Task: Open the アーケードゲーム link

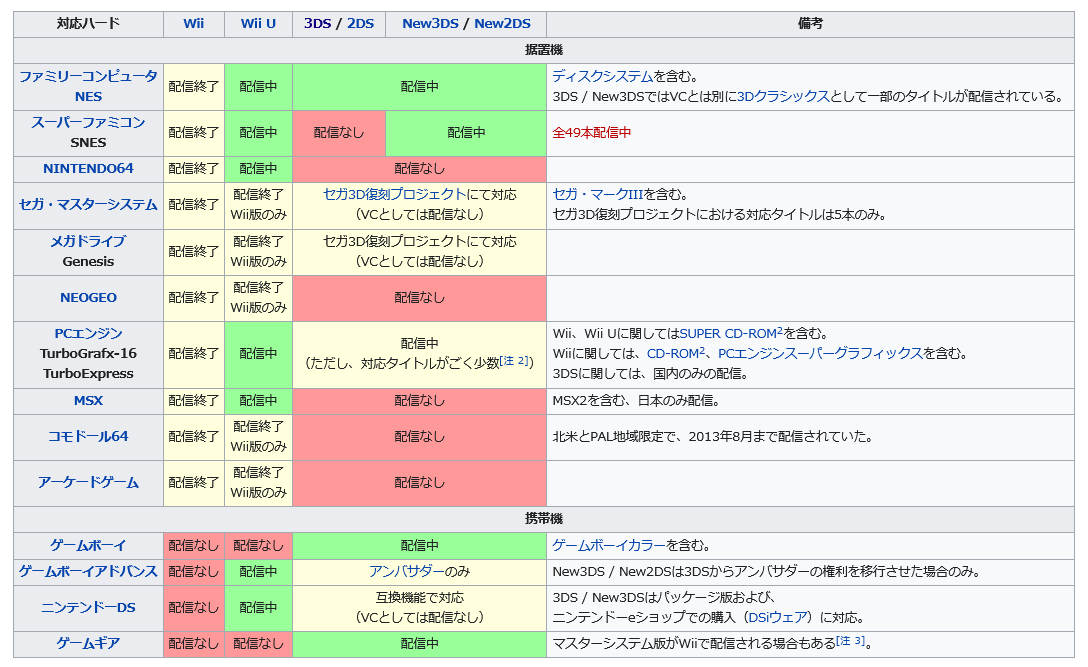Action: pyautogui.click(x=88, y=482)
